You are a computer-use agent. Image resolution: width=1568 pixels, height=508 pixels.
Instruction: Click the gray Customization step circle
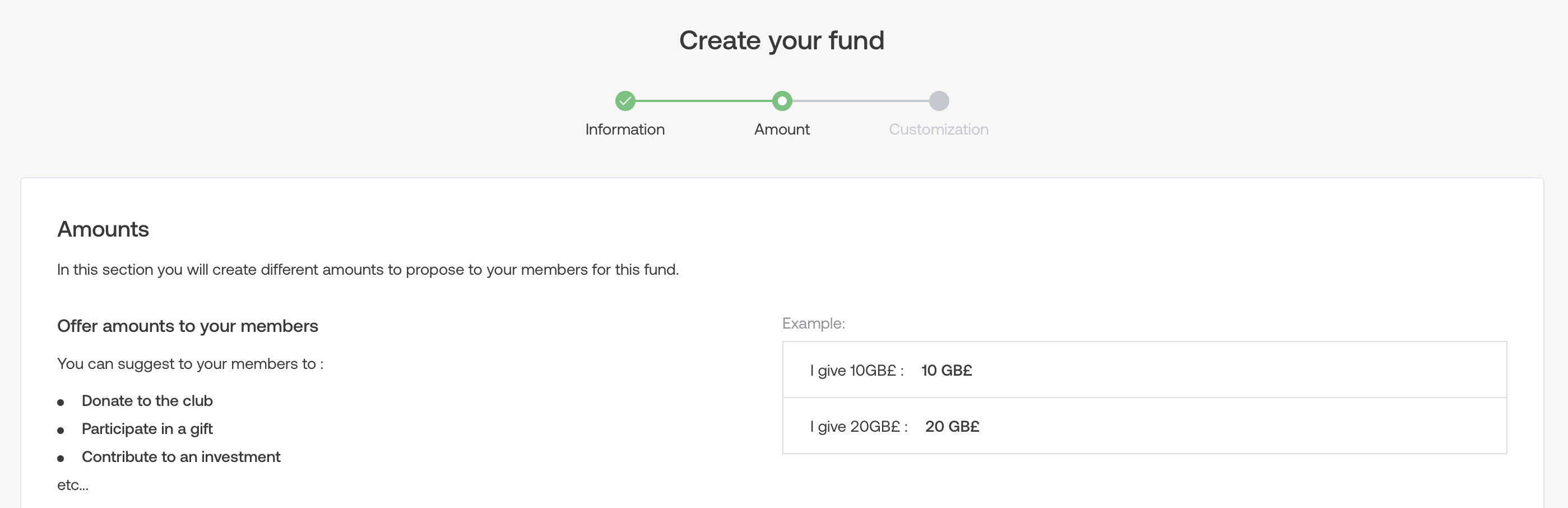(939, 100)
